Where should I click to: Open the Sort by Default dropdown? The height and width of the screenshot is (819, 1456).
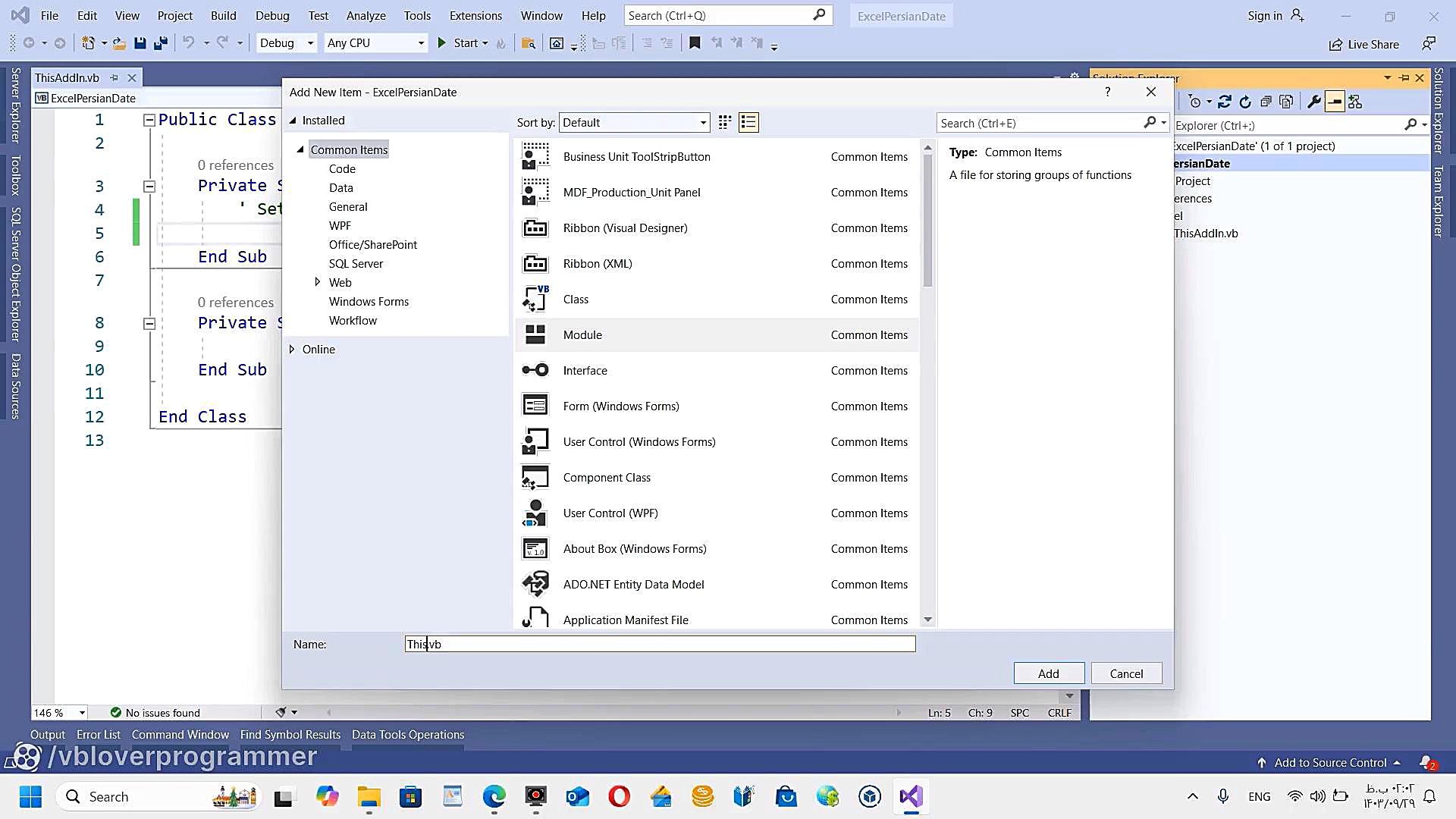pos(634,122)
